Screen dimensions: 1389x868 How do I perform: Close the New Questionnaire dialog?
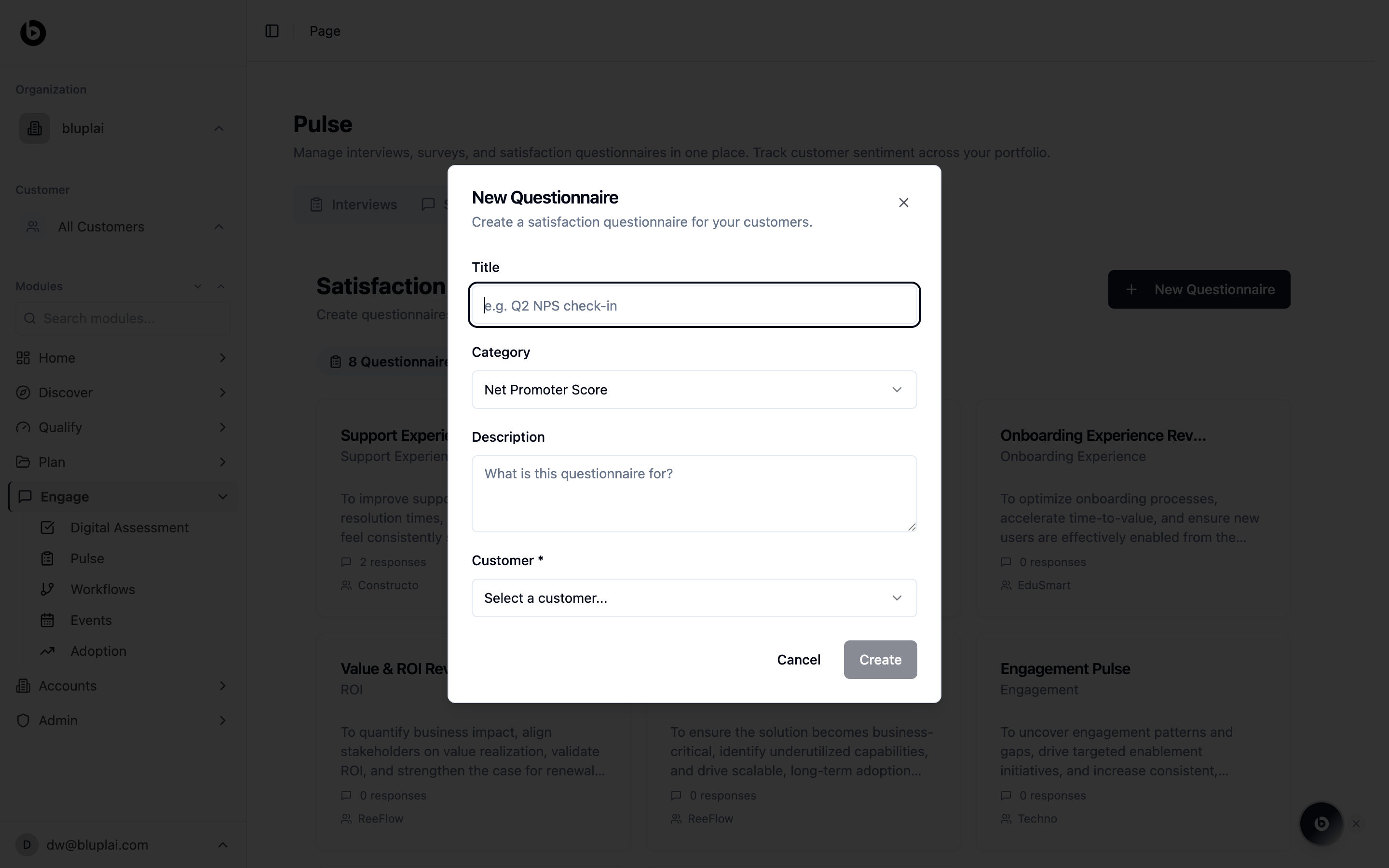tap(903, 203)
